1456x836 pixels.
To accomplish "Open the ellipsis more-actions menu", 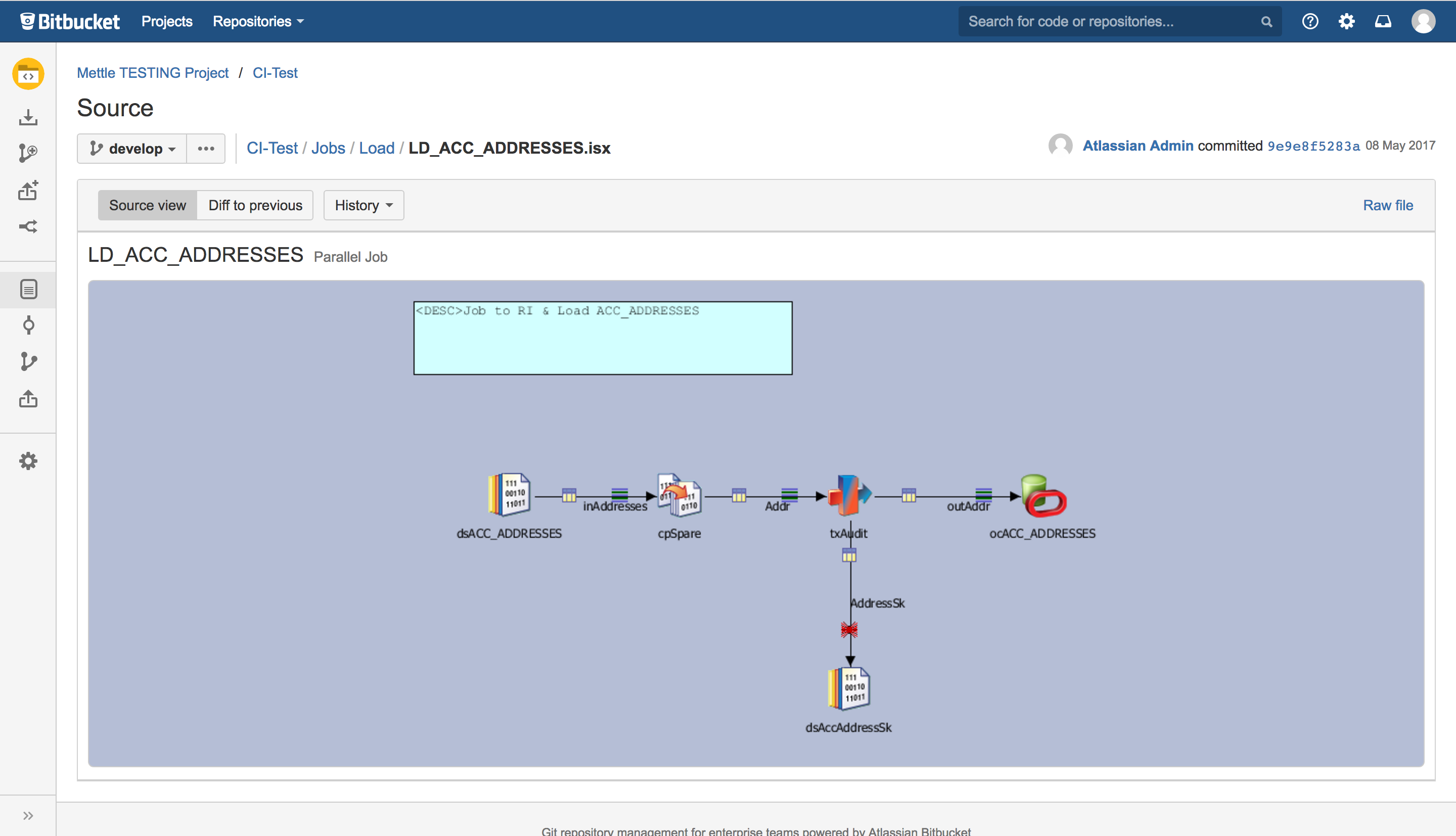I will (x=206, y=148).
